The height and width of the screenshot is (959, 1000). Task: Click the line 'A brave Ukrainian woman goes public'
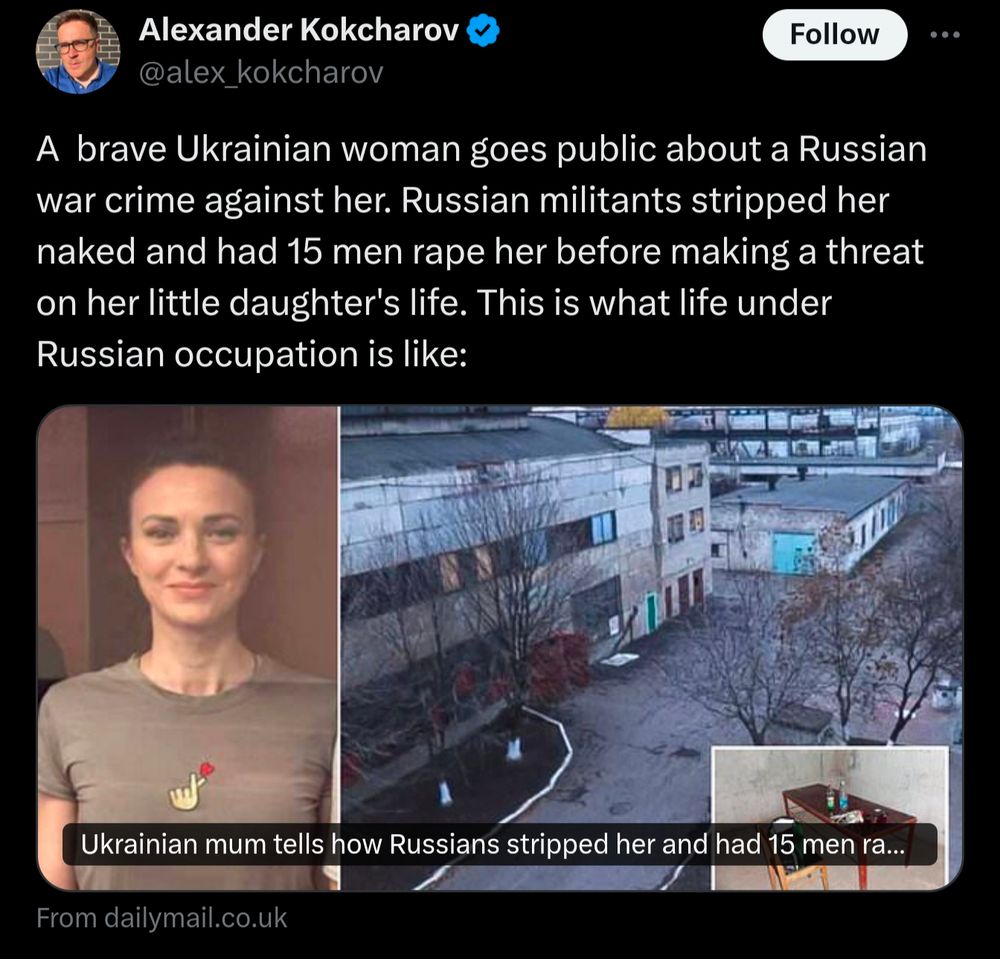tap(482, 149)
